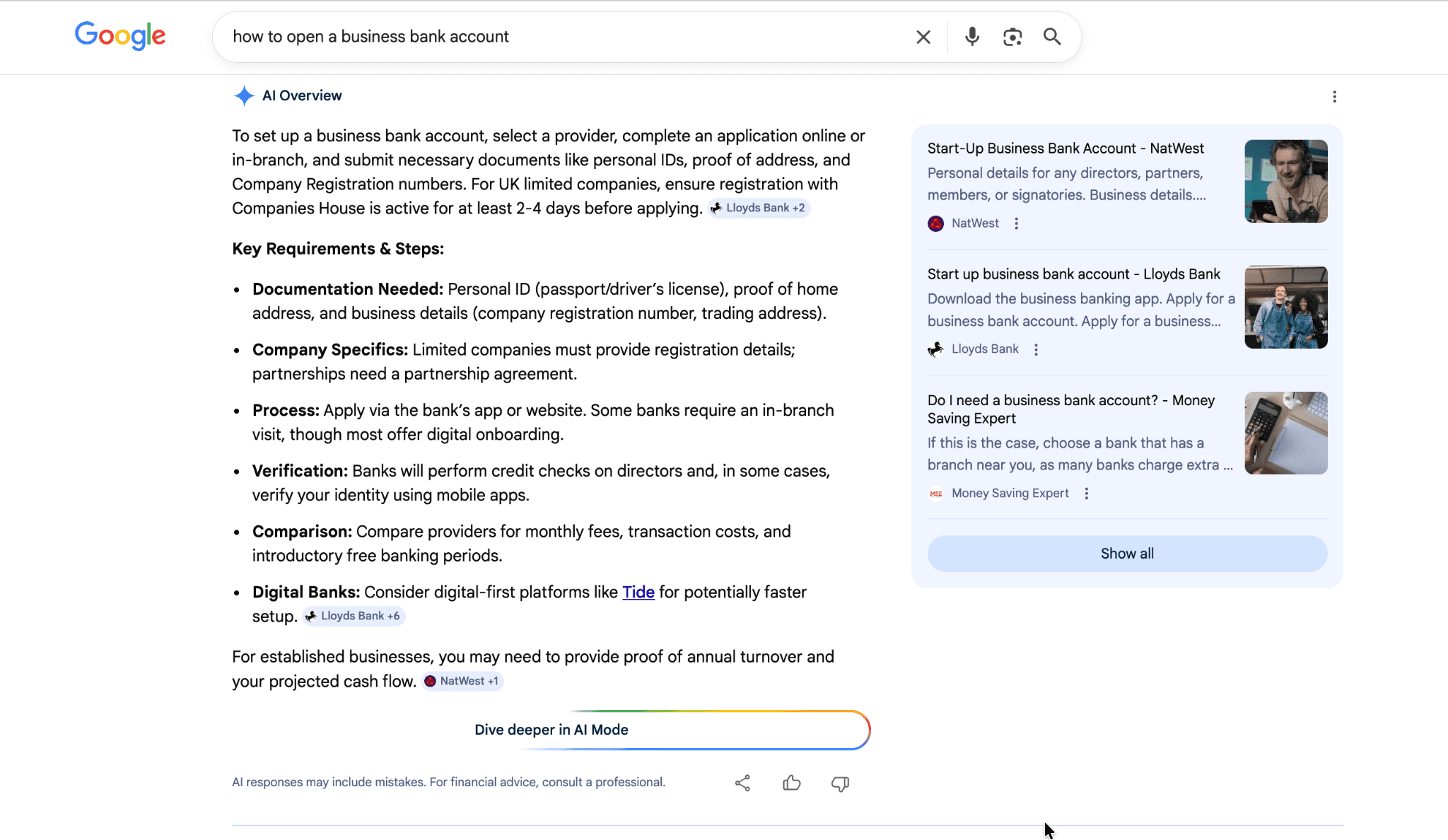
Task: Open the AI Overview three-dot options menu
Action: tap(1335, 96)
